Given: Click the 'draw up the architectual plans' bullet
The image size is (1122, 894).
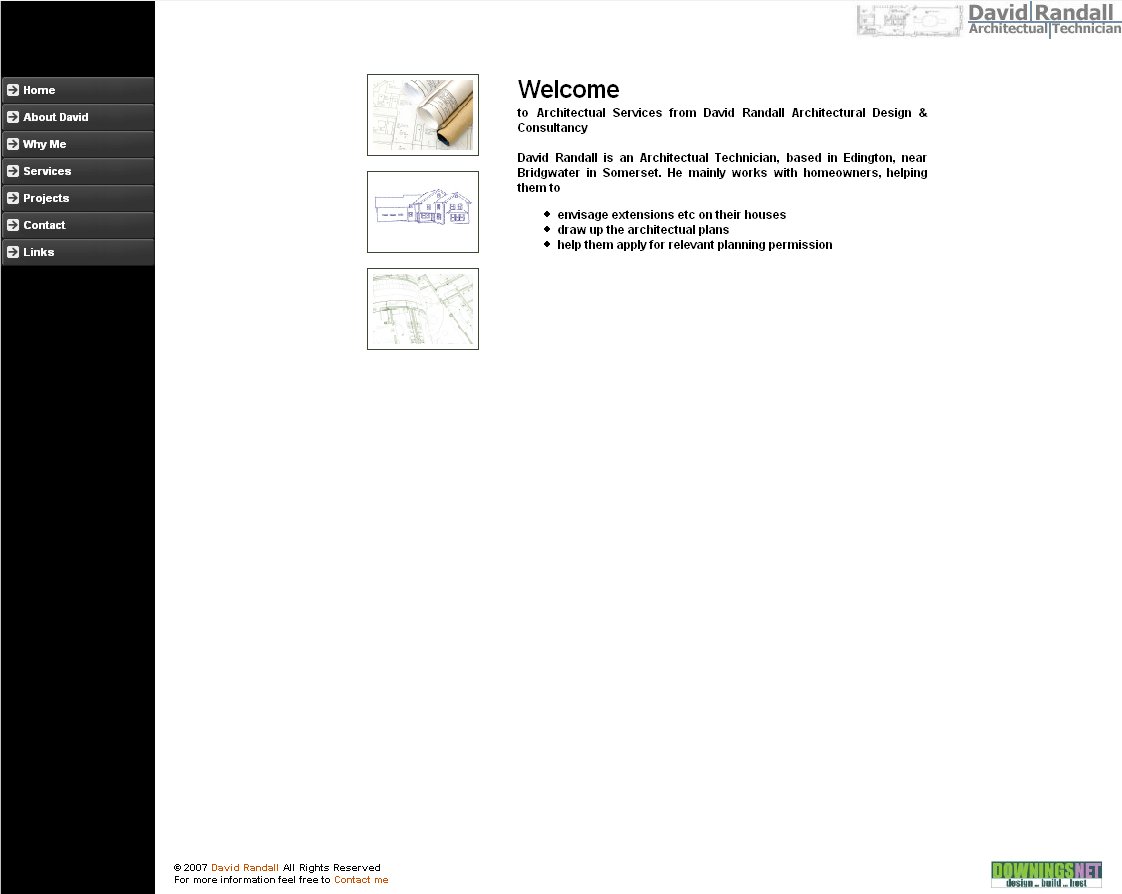Looking at the screenshot, I should pyautogui.click(x=643, y=230).
